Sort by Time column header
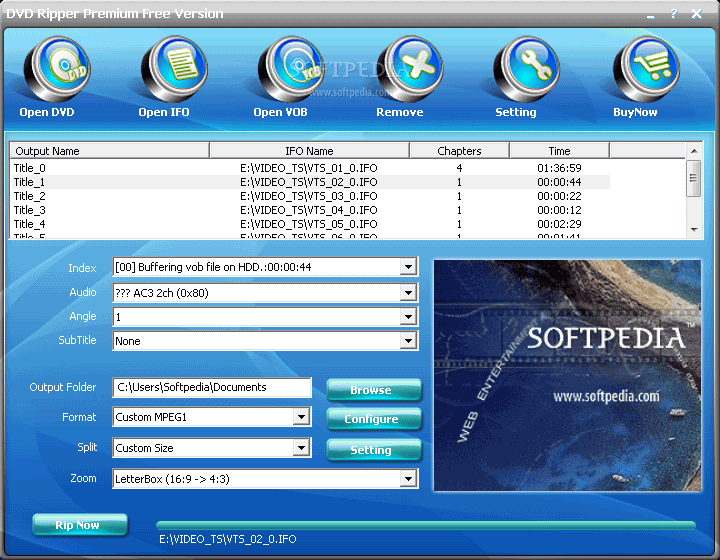The height and width of the screenshot is (560, 720). 559,151
